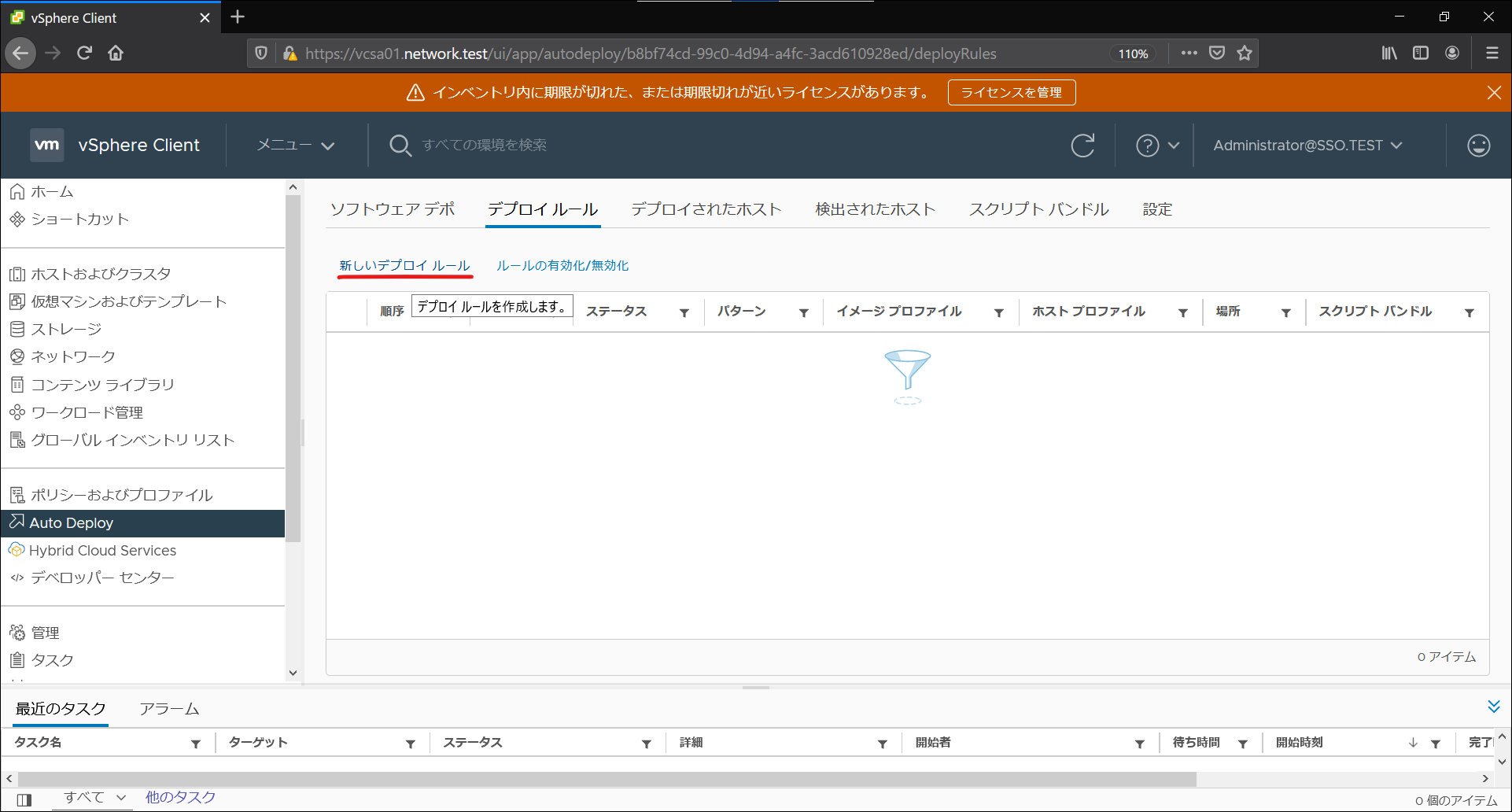Filter the イメージ プロファイル column
Image resolution: width=1512 pixels, height=812 pixels.
[998, 312]
